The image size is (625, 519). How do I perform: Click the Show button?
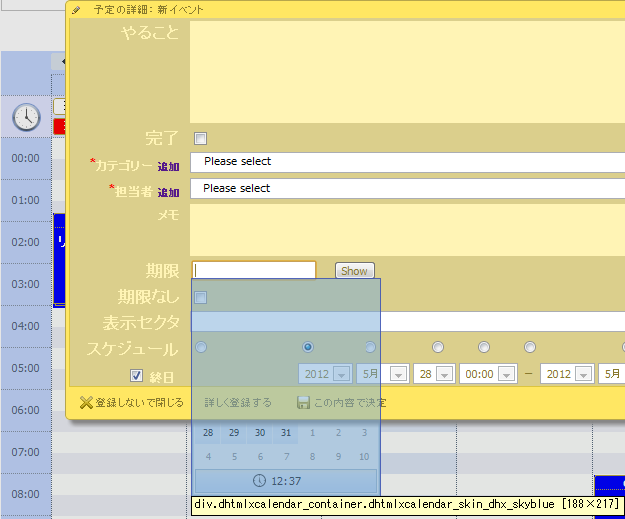(x=355, y=271)
